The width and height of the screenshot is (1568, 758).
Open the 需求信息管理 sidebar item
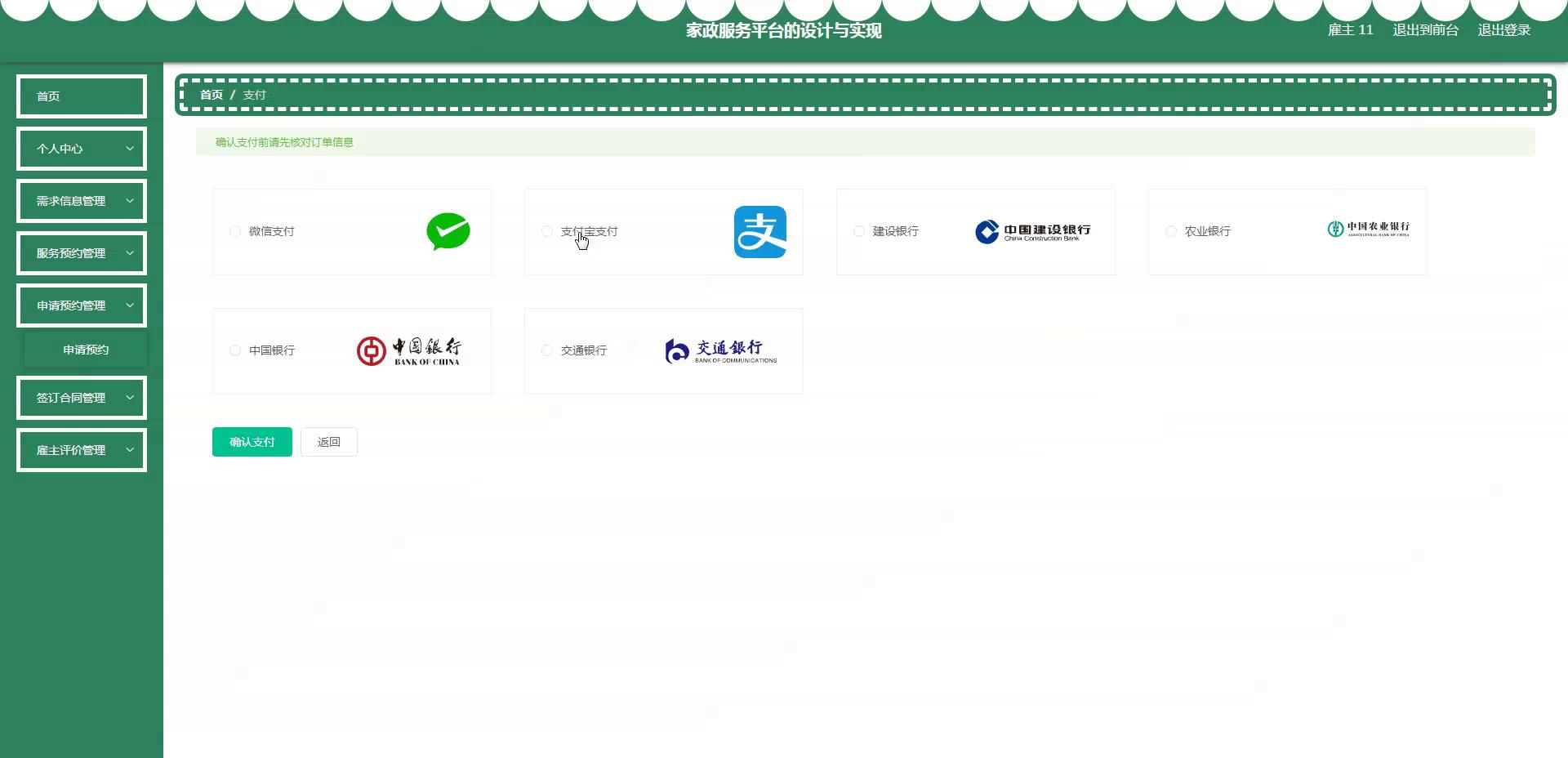[x=82, y=201]
